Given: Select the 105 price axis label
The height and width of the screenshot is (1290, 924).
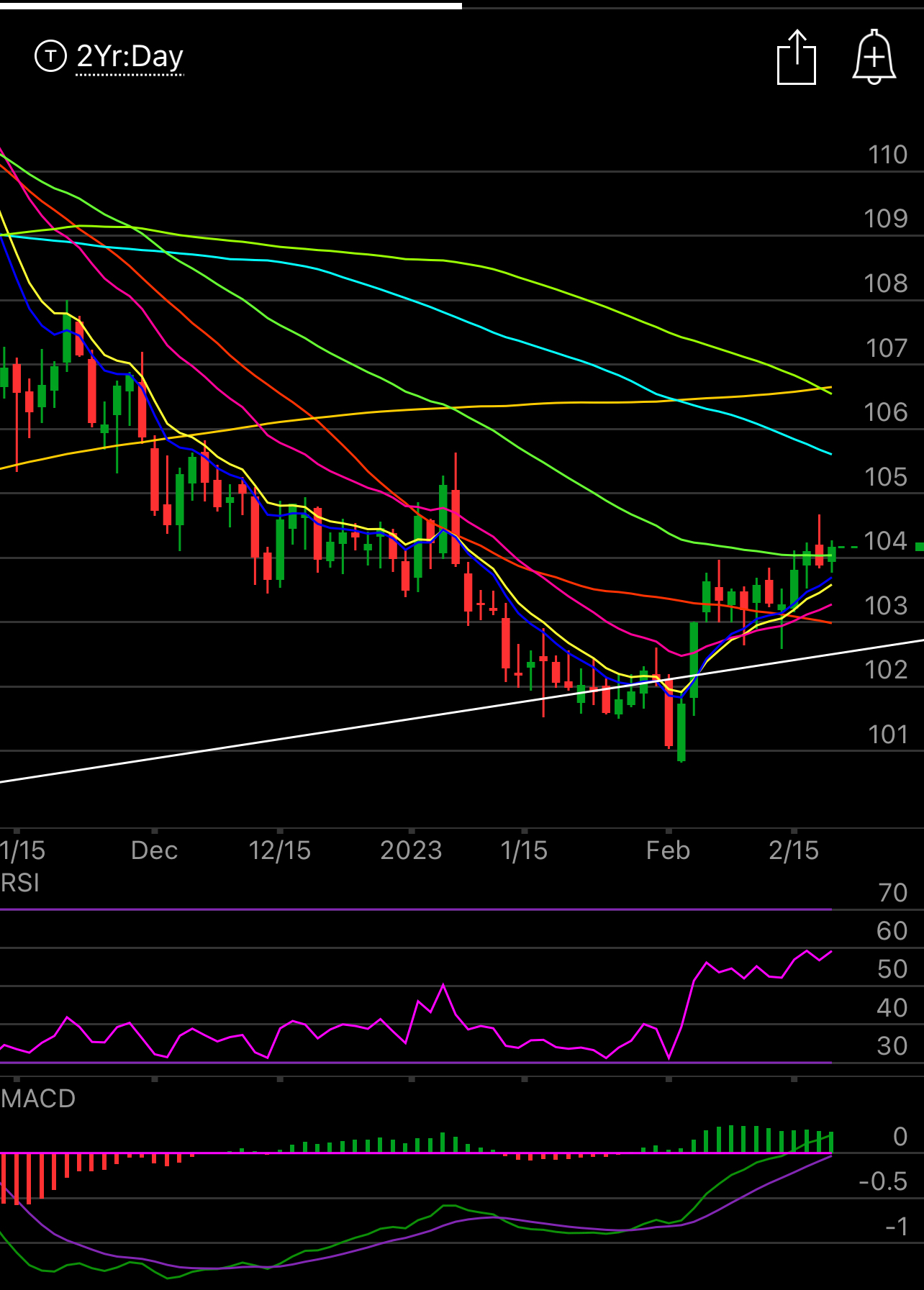Looking at the screenshot, I should pos(886,477).
